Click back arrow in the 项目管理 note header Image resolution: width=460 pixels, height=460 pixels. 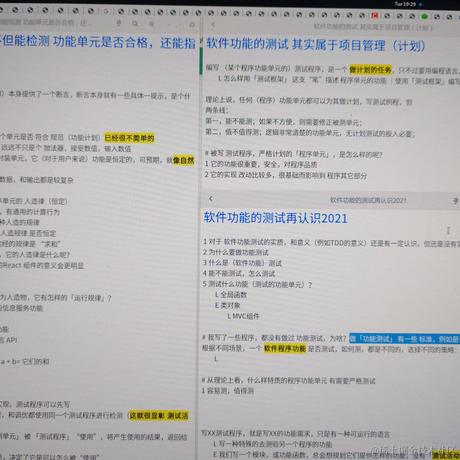coord(213,24)
